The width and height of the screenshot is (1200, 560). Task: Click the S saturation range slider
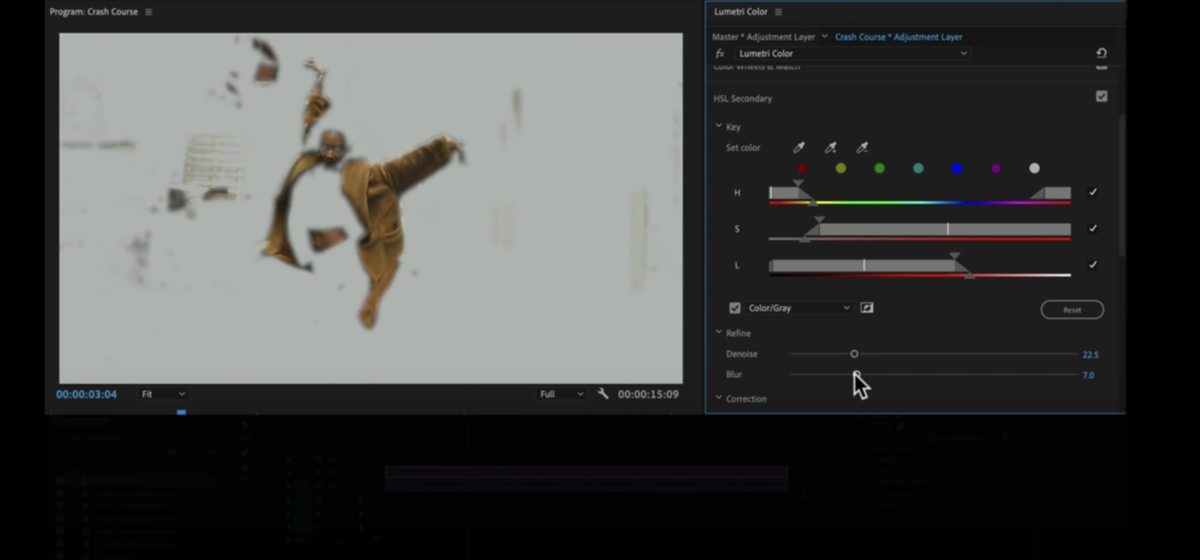[920, 230]
